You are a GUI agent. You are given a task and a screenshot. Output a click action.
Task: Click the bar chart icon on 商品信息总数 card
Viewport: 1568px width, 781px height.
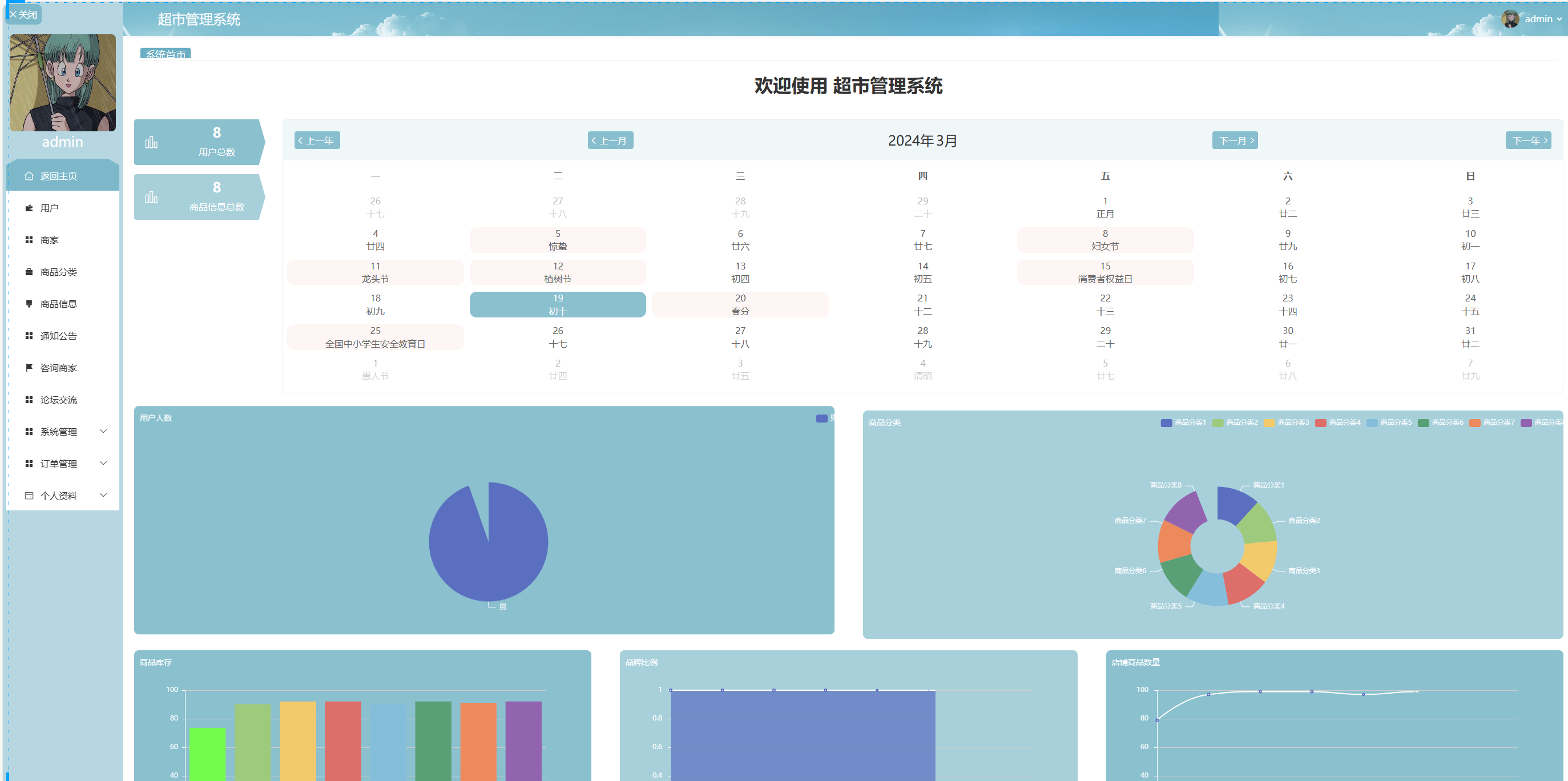pyautogui.click(x=151, y=197)
